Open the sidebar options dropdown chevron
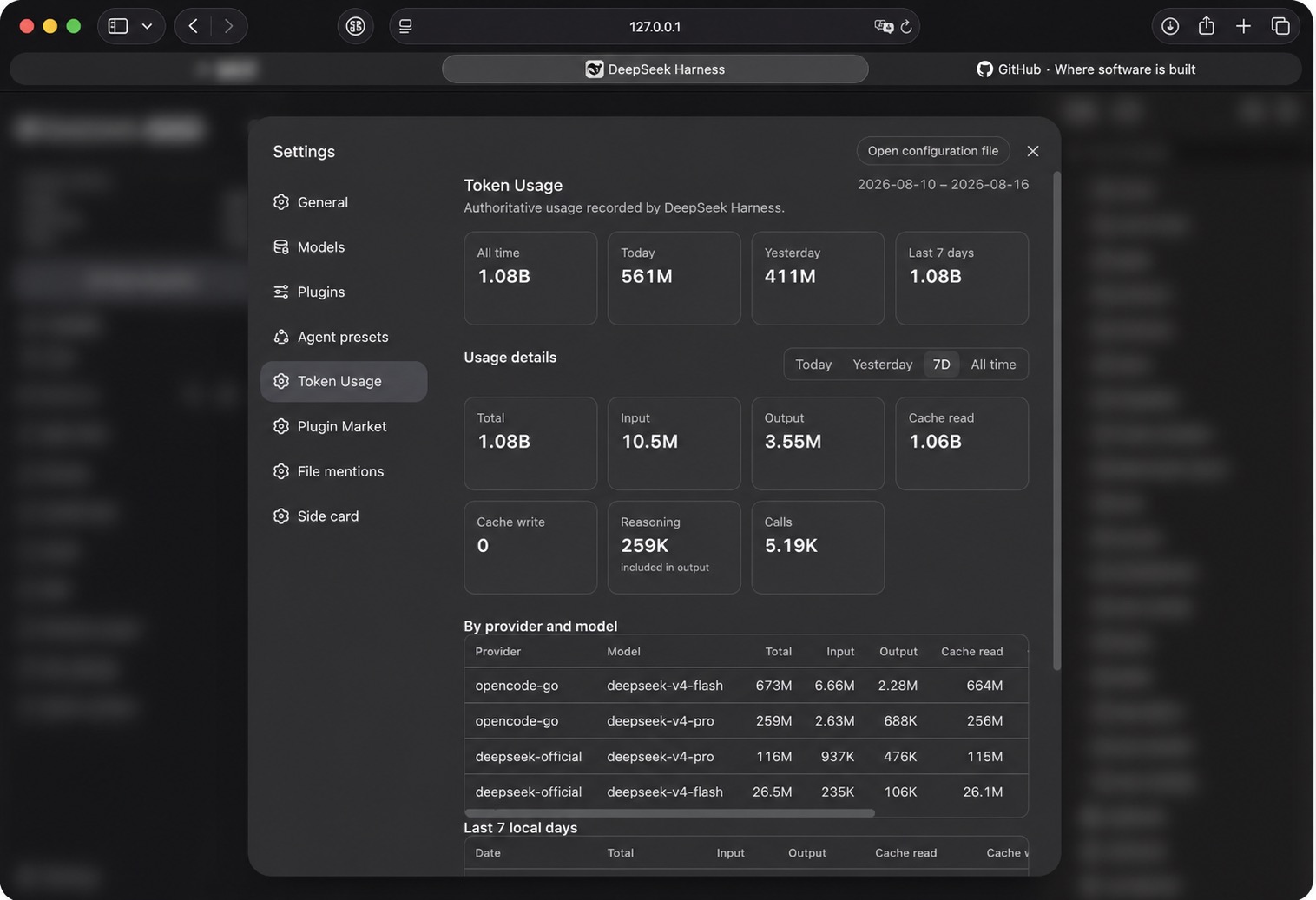 point(147,26)
